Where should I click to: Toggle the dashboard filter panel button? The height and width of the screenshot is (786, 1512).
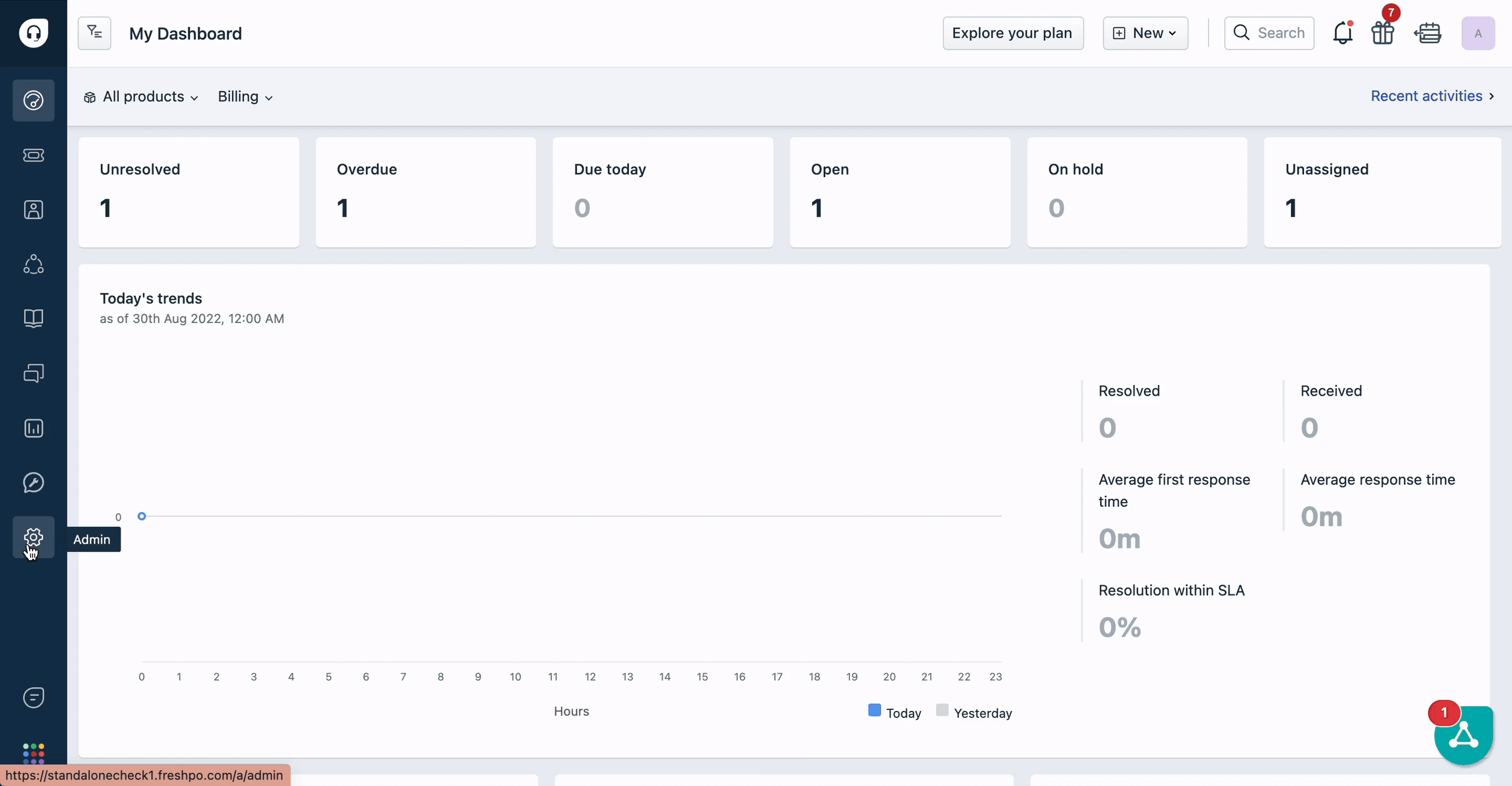pos(94,33)
